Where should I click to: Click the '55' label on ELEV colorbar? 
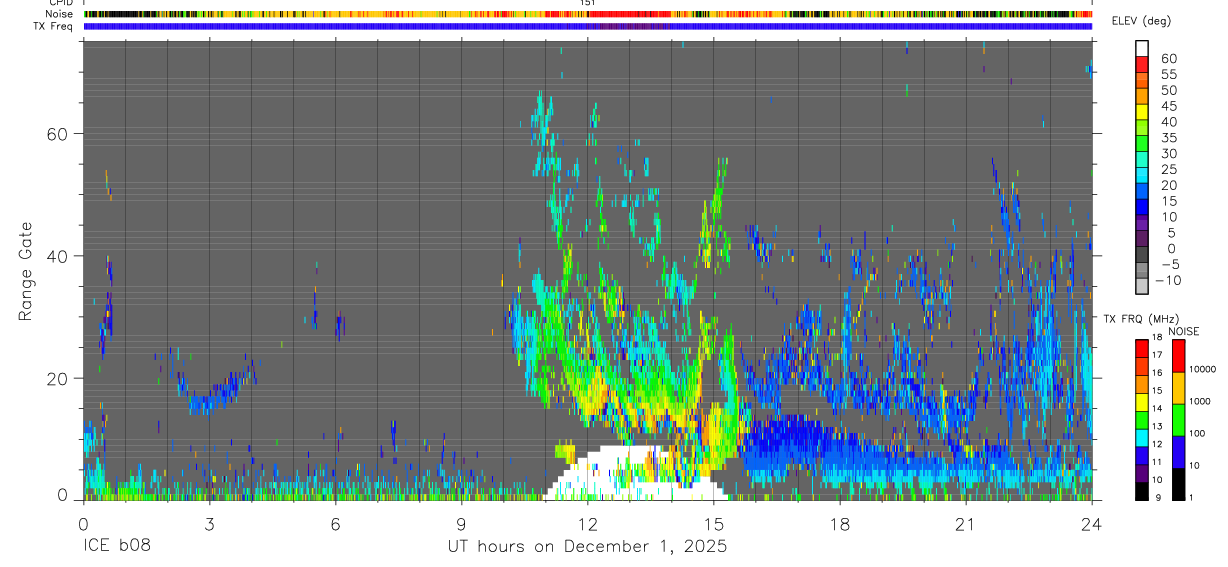[x=1168, y=74]
